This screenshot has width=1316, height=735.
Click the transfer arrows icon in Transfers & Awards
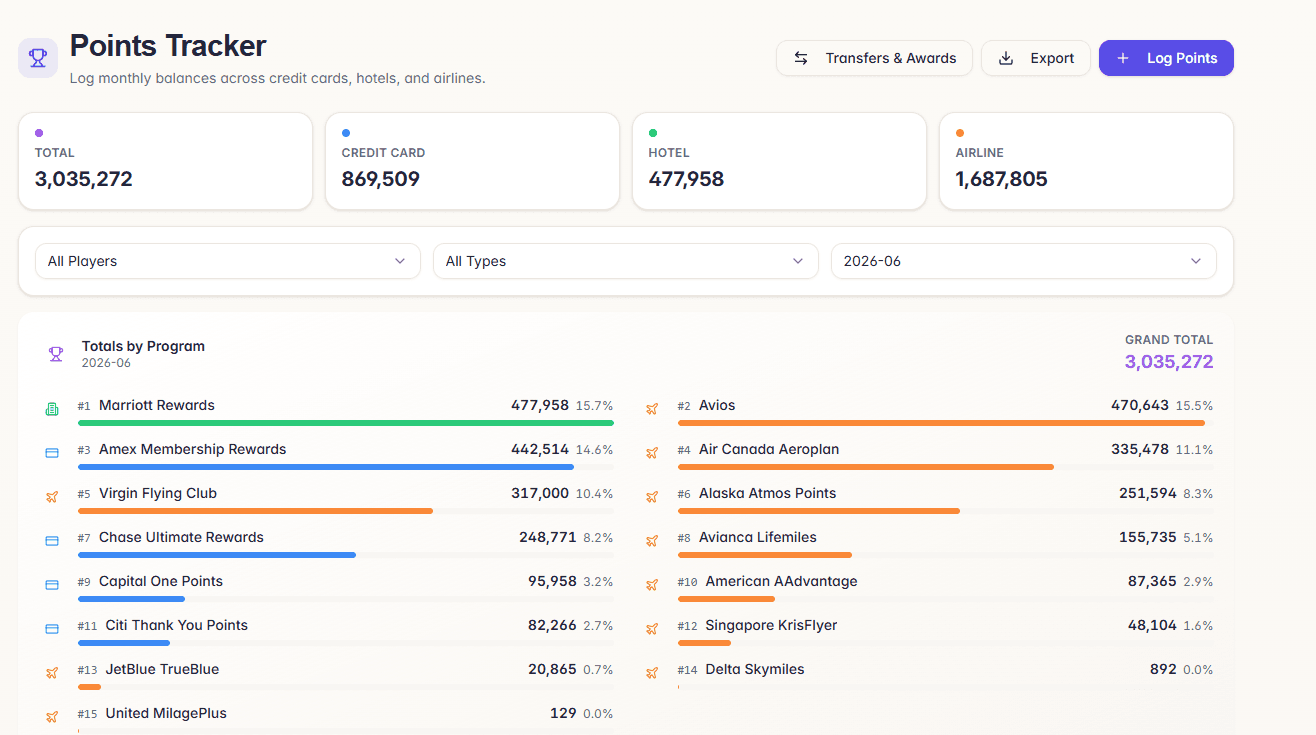pos(801,58)
